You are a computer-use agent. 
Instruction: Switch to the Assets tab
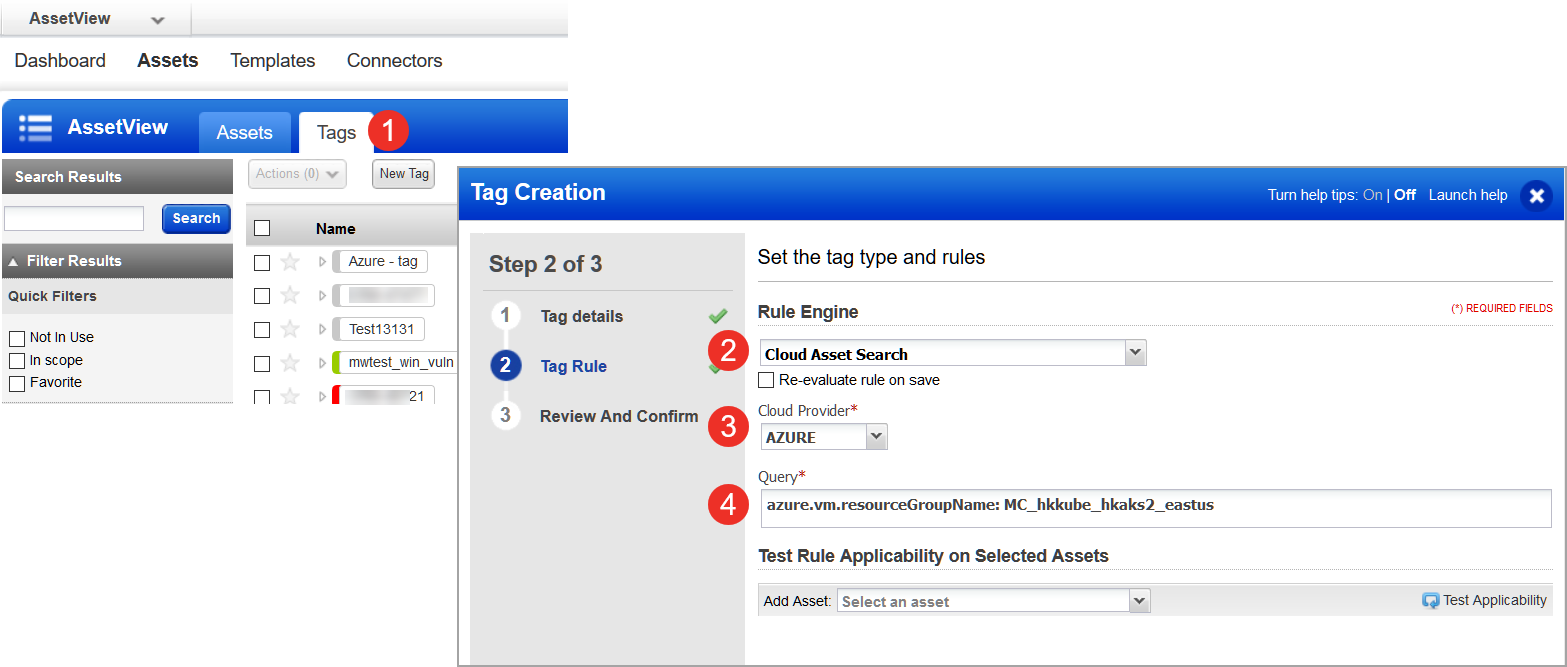pos(244,131)
